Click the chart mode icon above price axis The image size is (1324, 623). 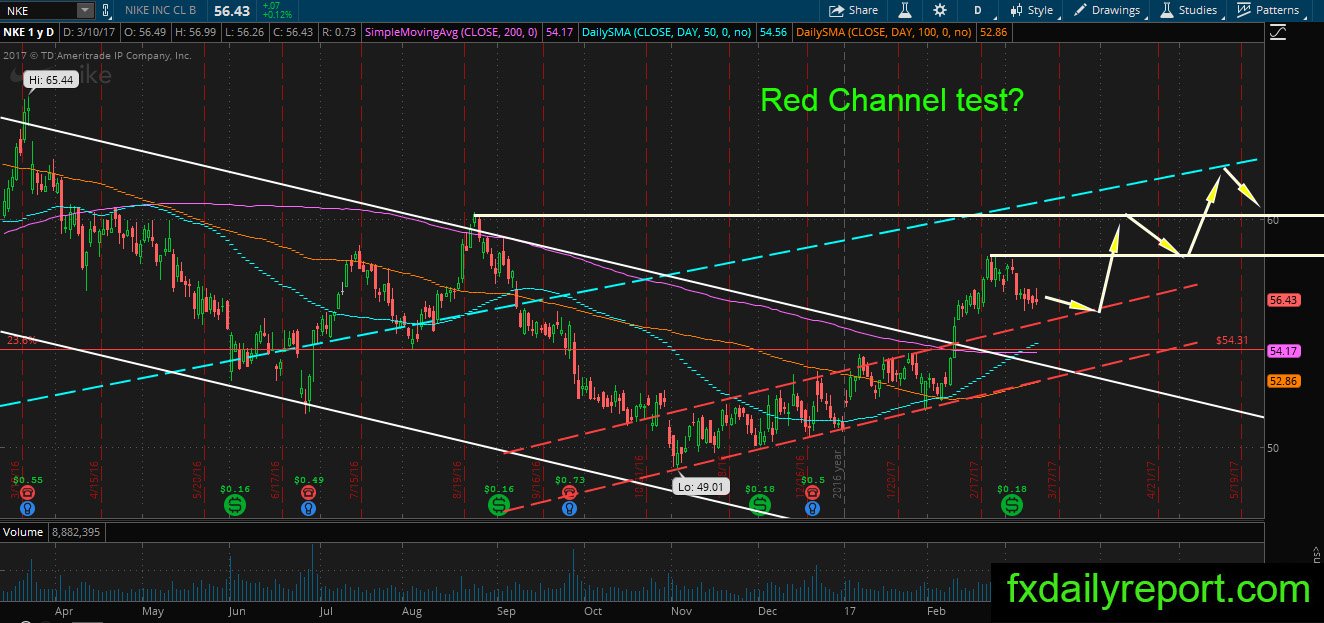point(1277,32)
